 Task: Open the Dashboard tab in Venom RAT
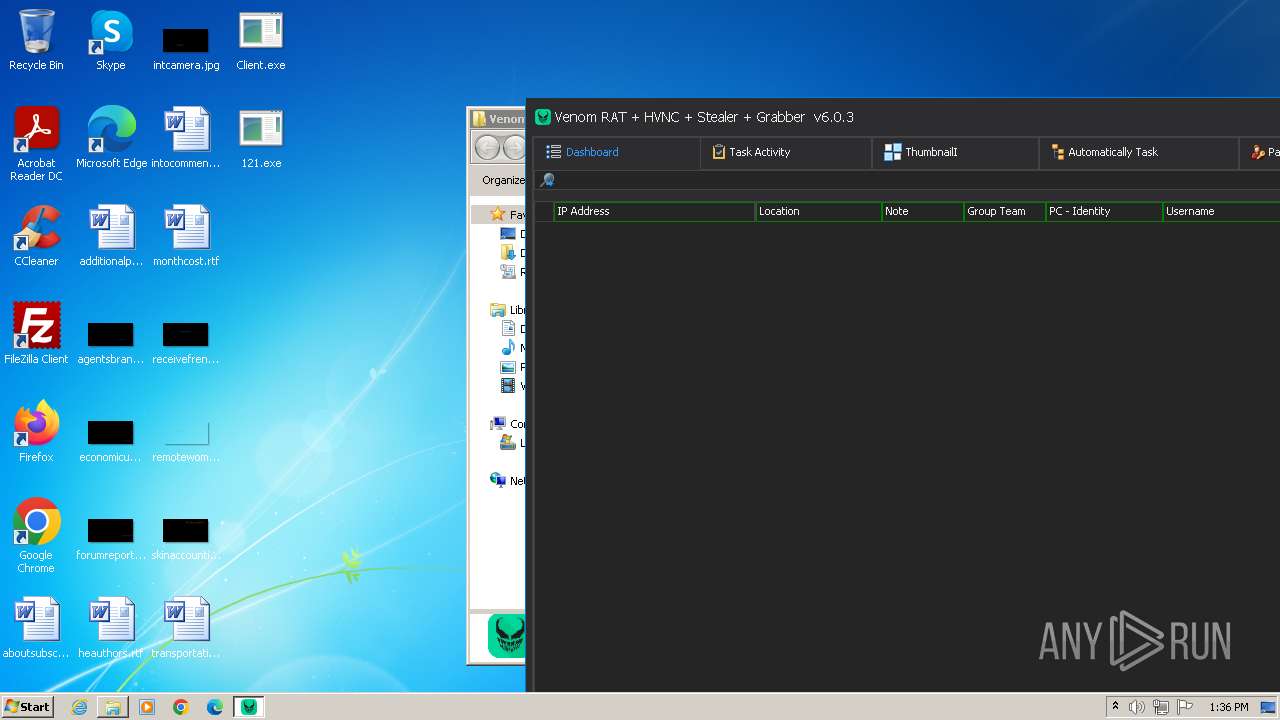(x=582, y=152)
